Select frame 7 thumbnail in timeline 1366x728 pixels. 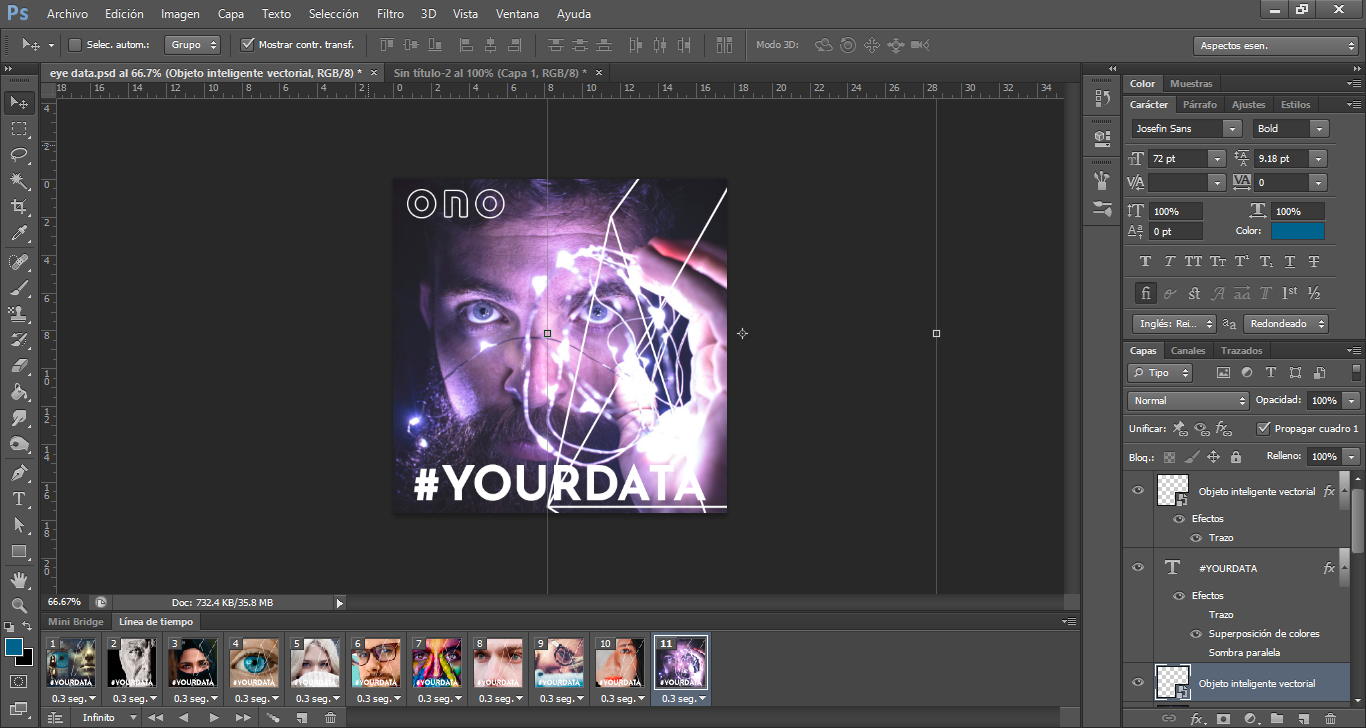[x=437, y=662]
